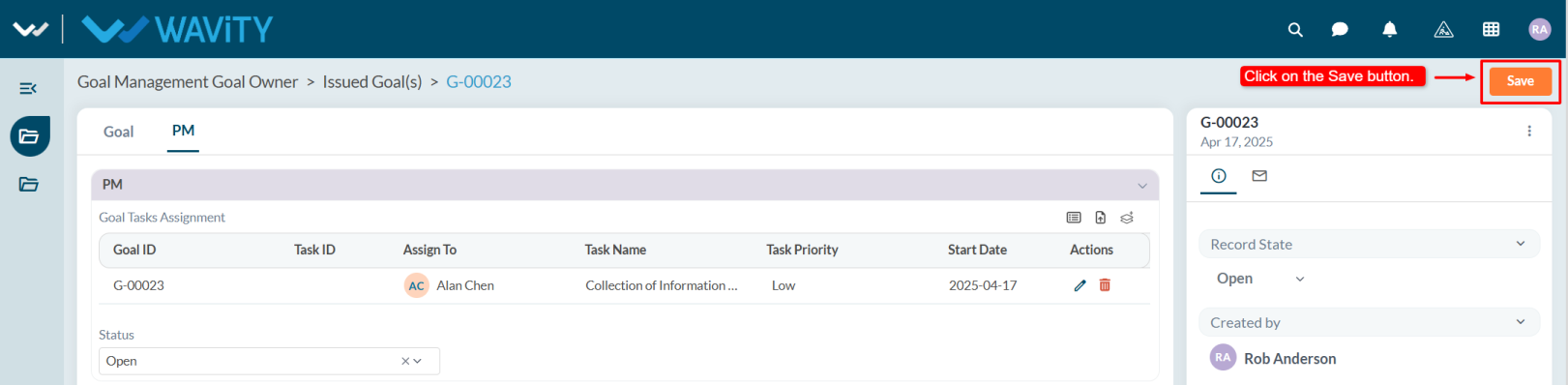Image resolution: width=1568 pixels, height=385 pixels.
Task: Select the info tab icon in side panel
Action: [1219, 176]
